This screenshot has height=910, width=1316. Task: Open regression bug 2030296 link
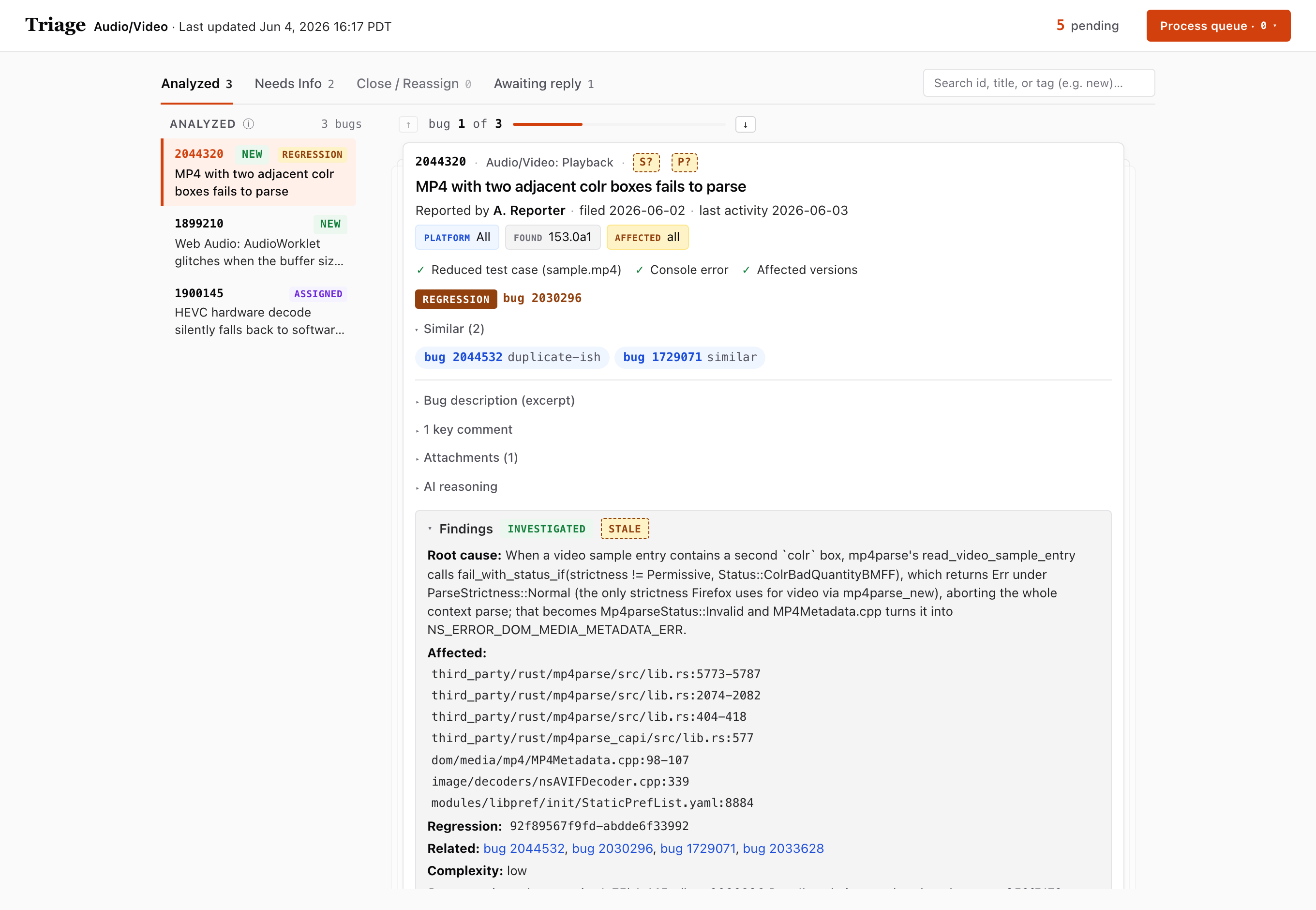tap(542, 298)
